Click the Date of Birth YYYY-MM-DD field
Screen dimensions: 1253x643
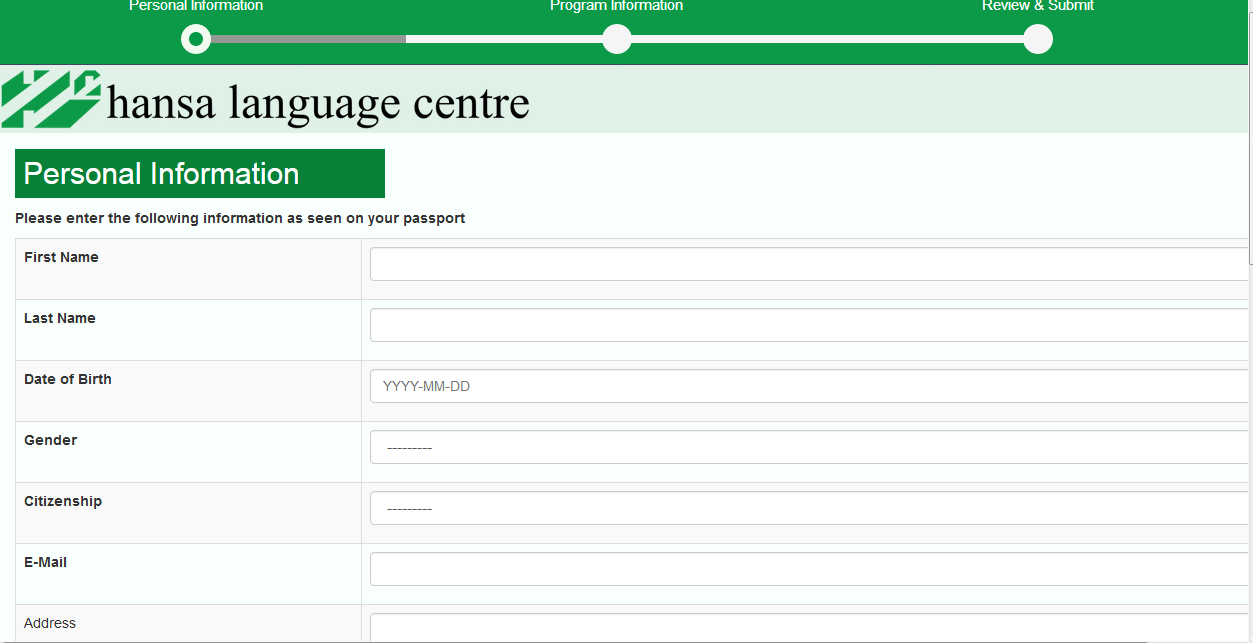click(x=809, y=386)
